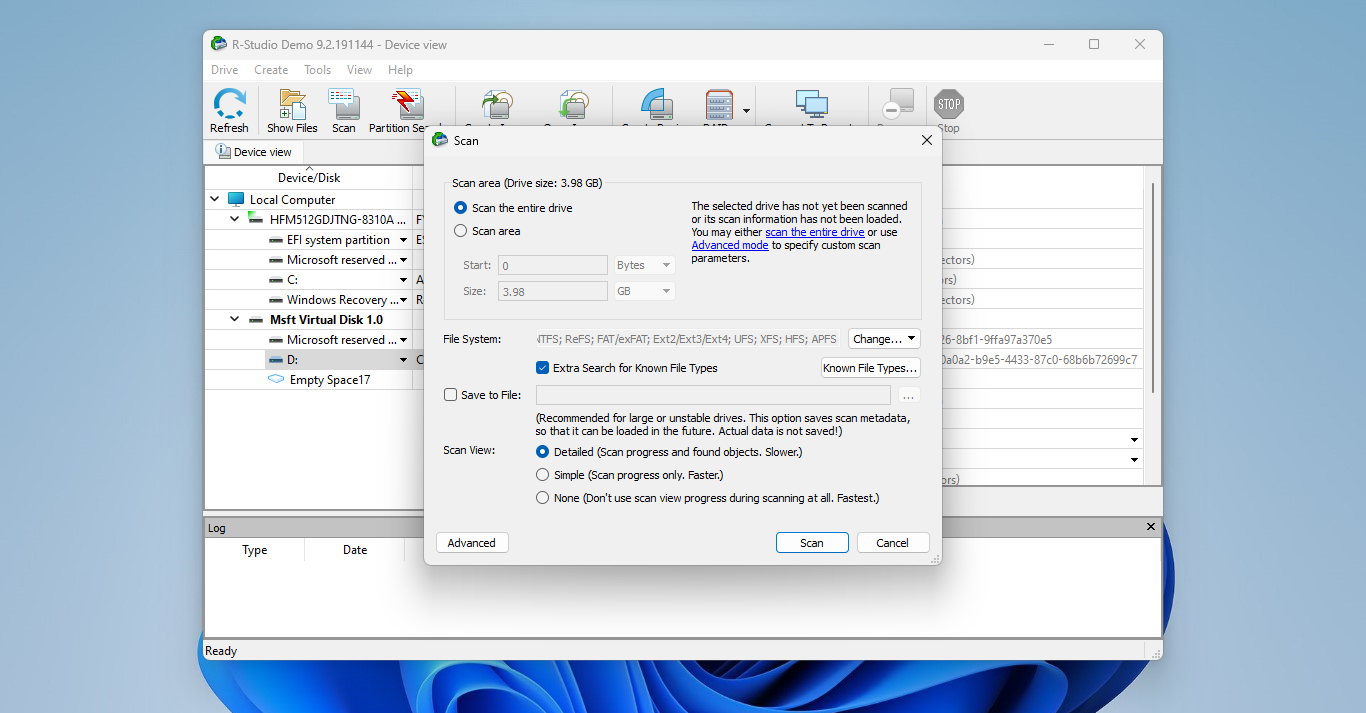Switch to the Device view tab

(254, 152)
